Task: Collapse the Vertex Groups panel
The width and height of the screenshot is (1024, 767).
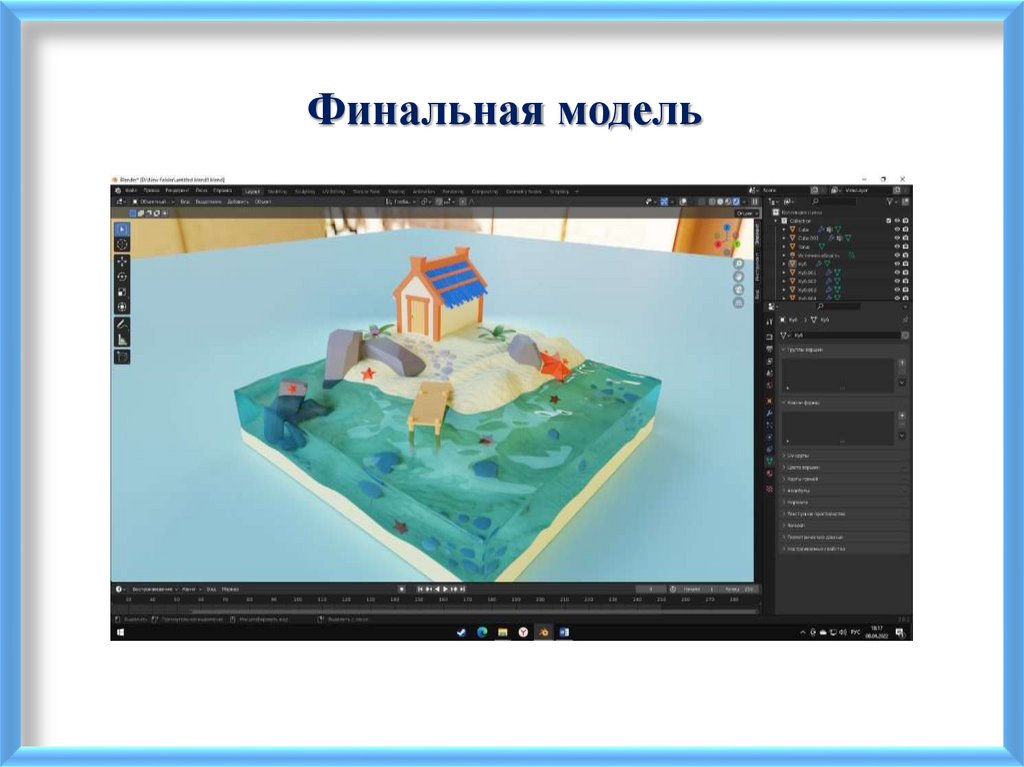Action: click(x=786, y=350)
